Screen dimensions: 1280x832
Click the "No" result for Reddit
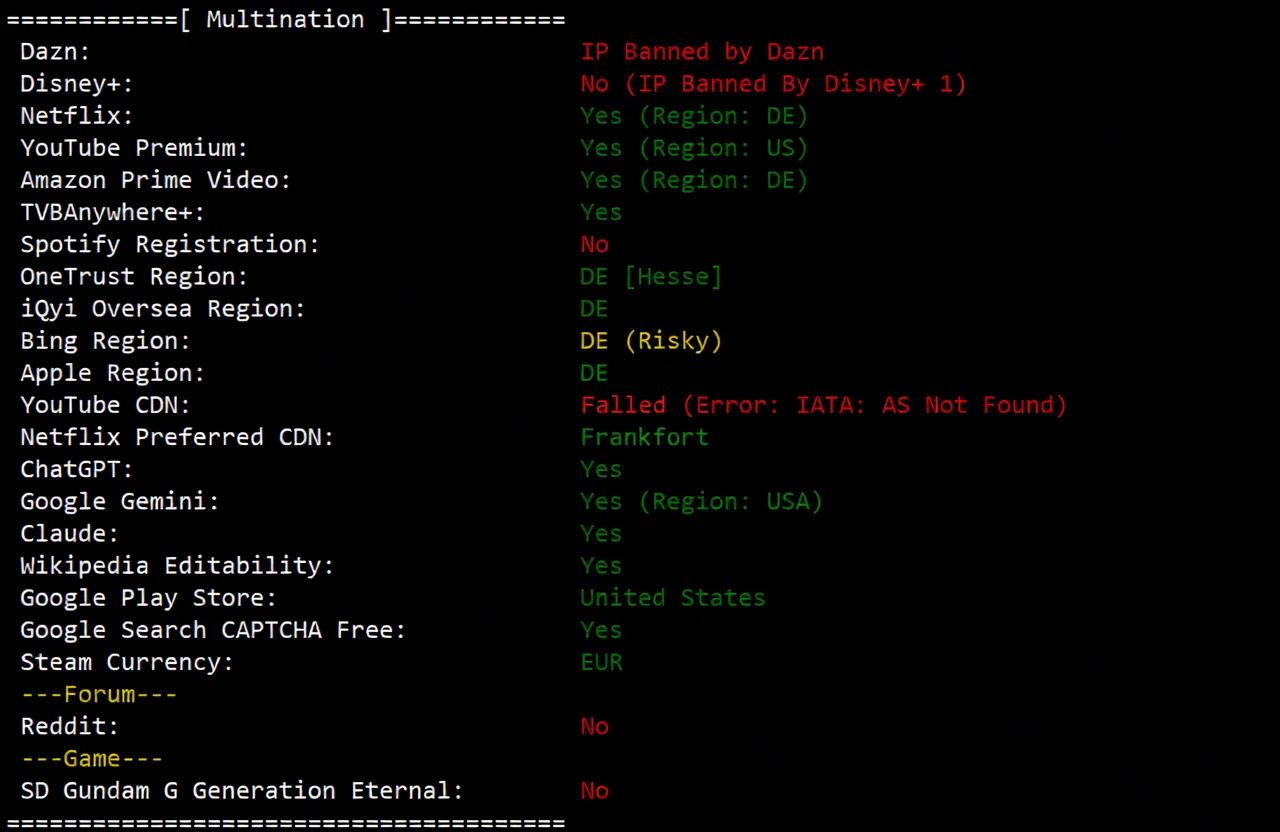pos(595,726)
